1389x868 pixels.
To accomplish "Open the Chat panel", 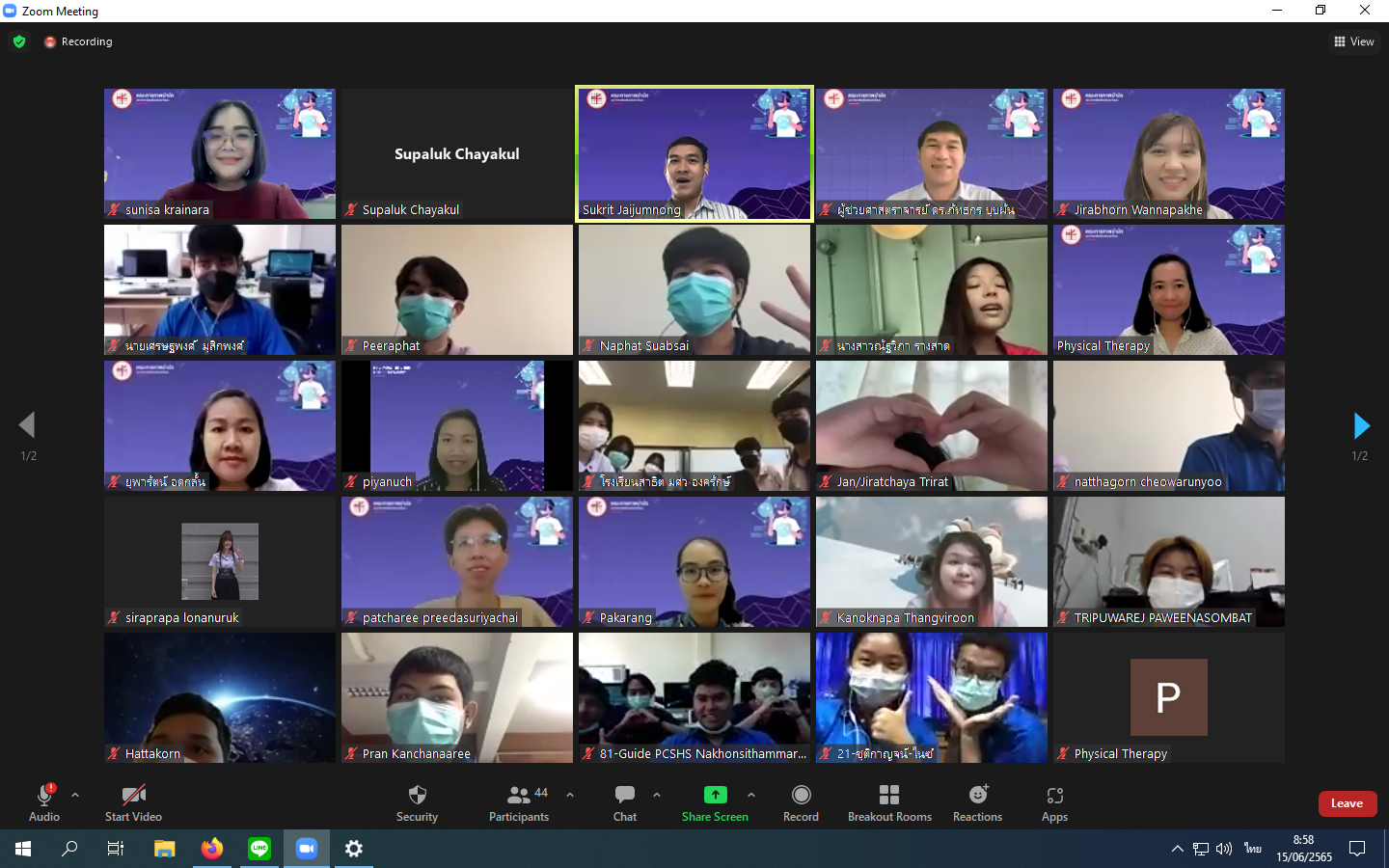I will 625,802.
